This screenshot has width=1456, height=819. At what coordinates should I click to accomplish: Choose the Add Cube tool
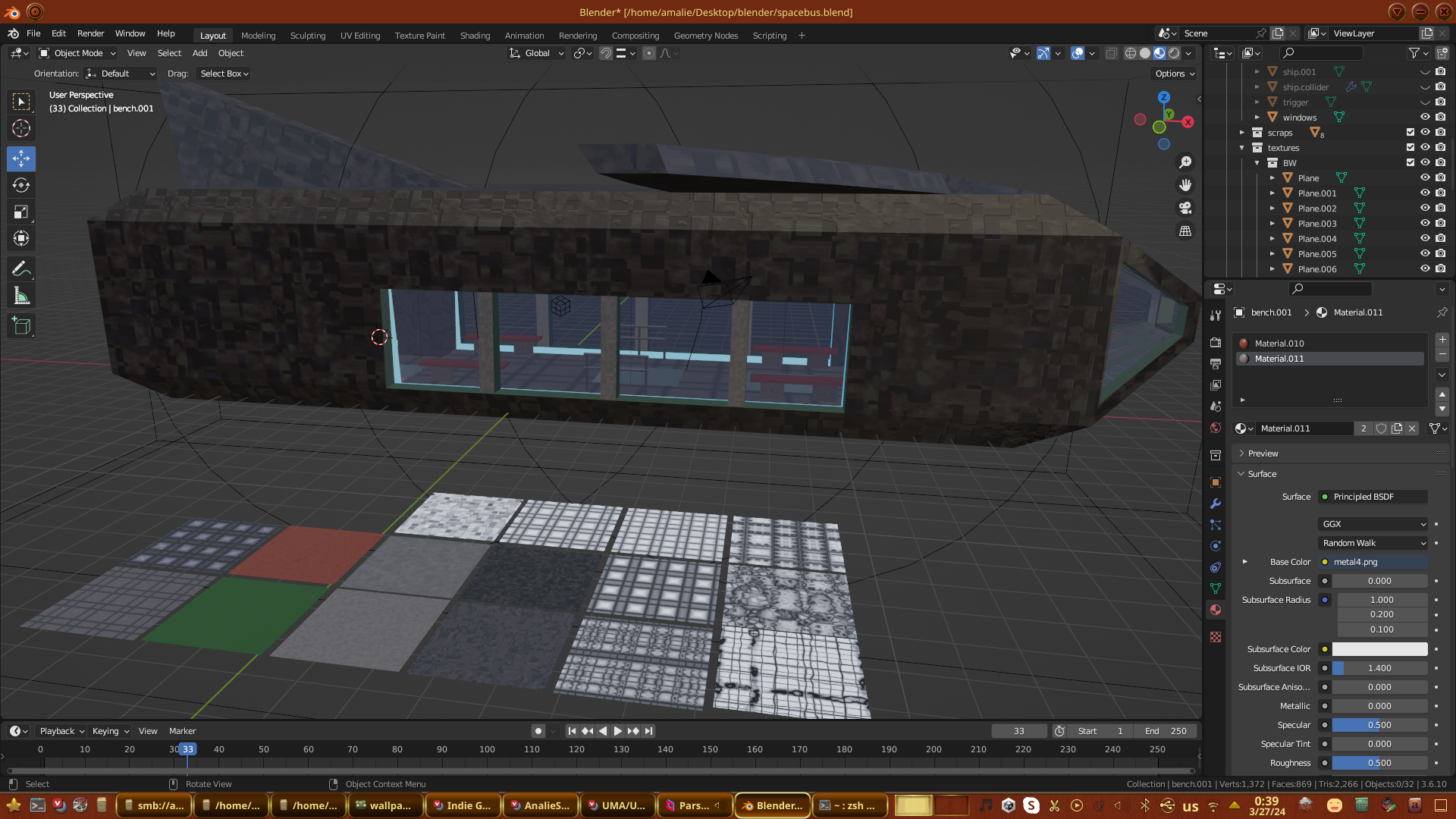click(21, 327)
